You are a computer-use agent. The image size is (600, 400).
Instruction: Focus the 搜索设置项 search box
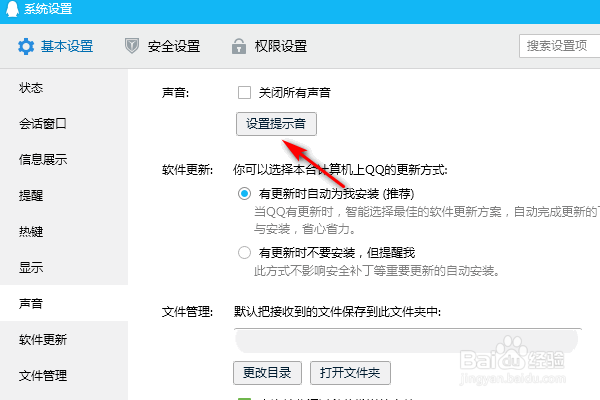pos(559,46)
